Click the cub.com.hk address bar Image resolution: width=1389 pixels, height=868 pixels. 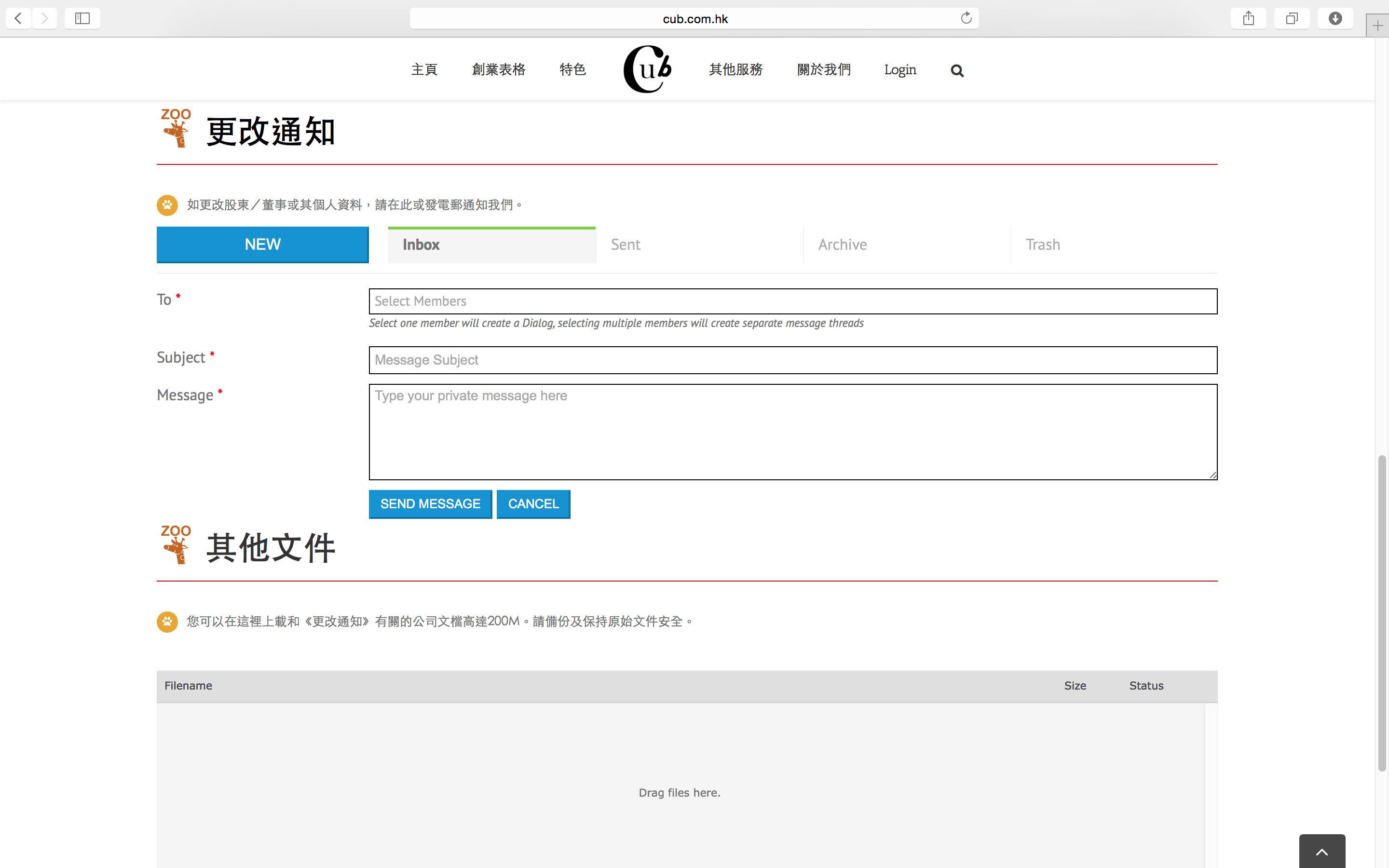pos(694,18)
